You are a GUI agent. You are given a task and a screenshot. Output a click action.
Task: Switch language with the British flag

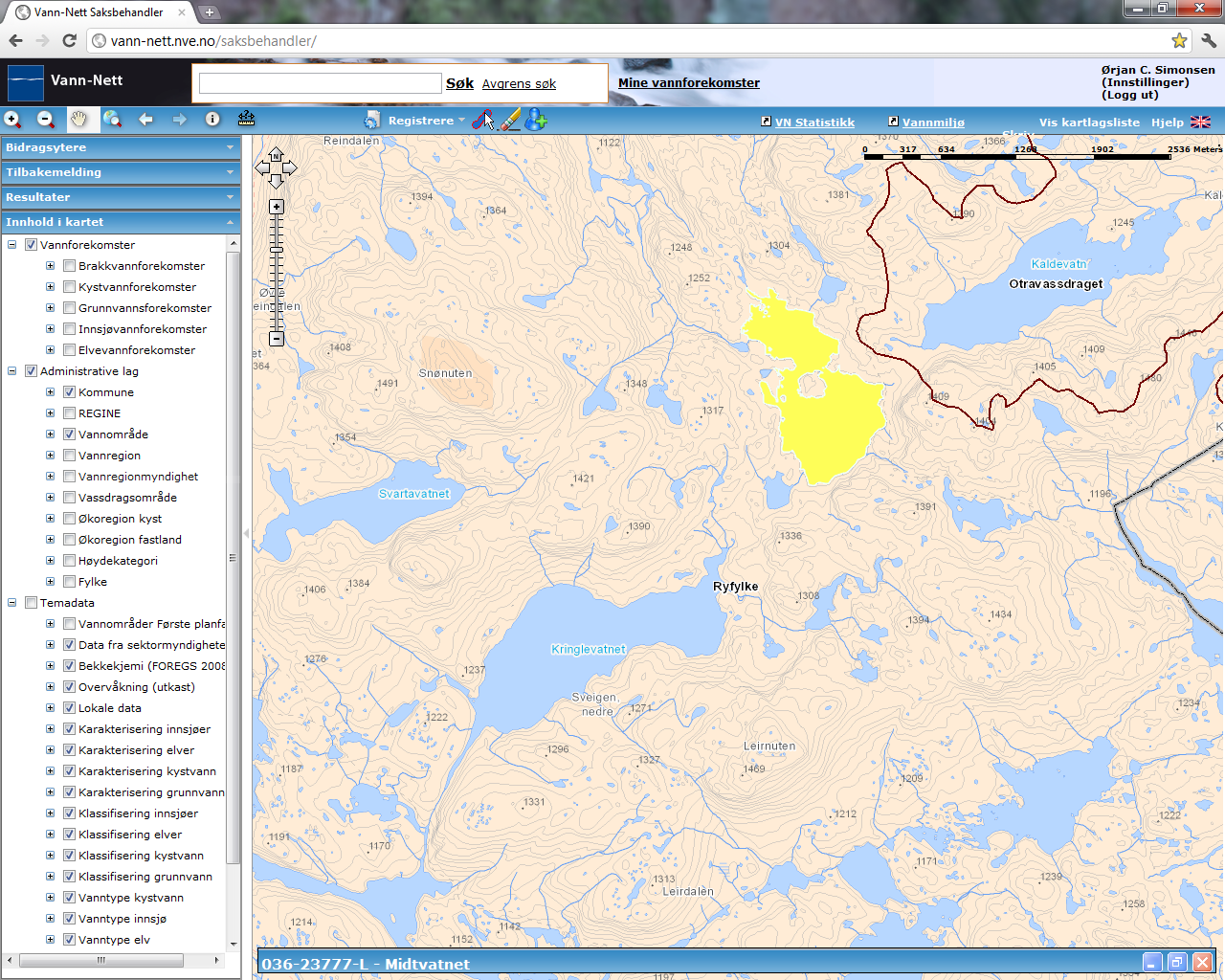(x=1200, y=122)
